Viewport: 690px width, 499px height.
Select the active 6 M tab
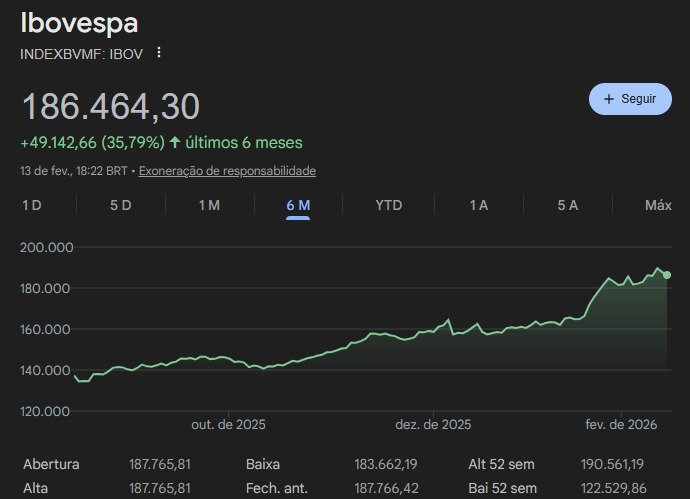(298, 205)
